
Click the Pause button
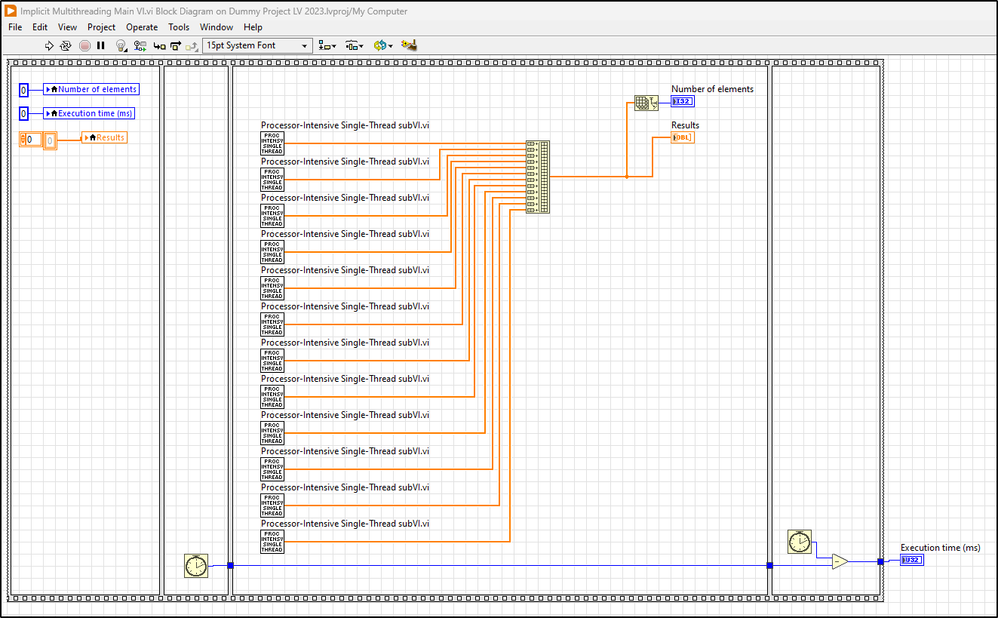101,45
